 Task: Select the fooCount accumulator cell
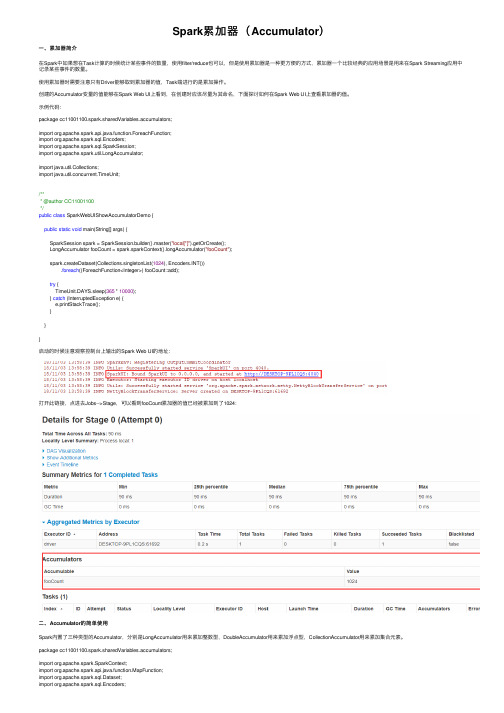coord(54,581)
